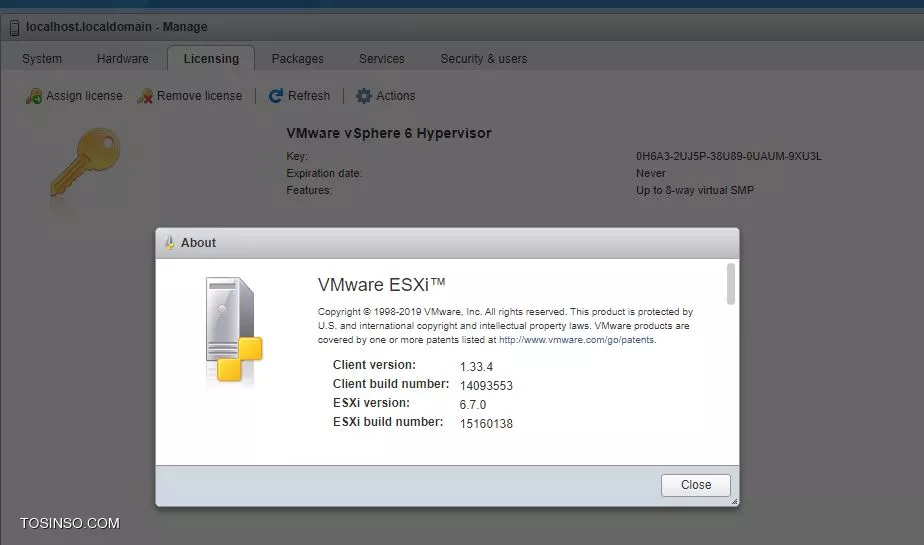Click the Refresh label in toolbar
The image size is (924, 545).
[309, 96]
